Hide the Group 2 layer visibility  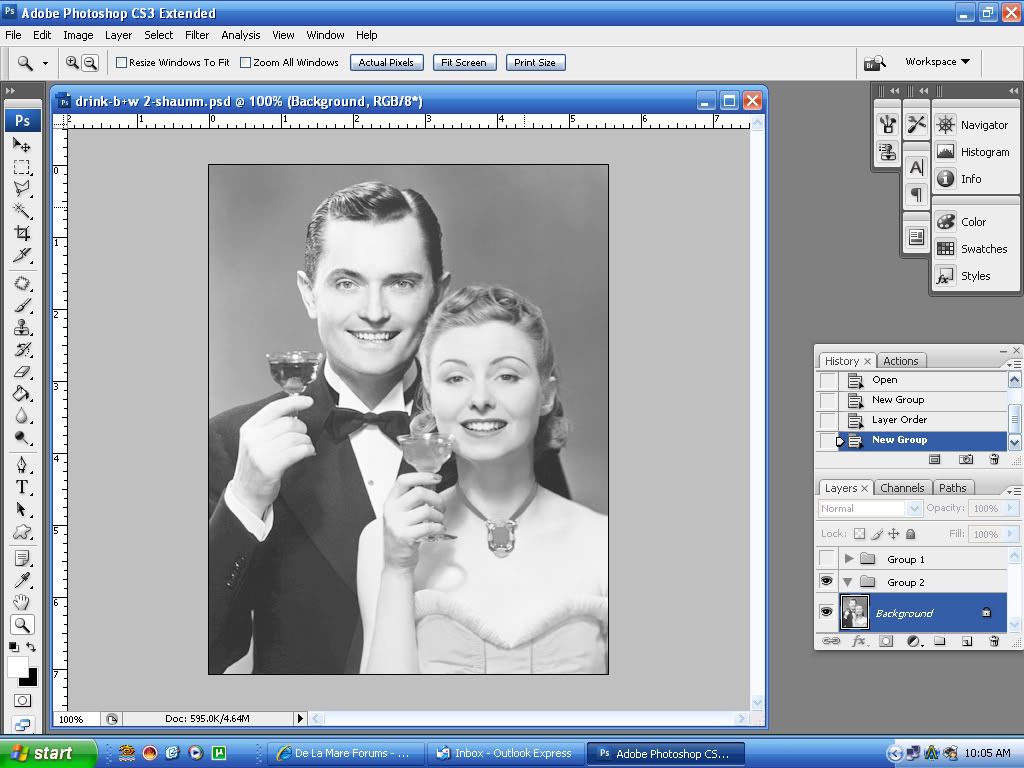827,582
